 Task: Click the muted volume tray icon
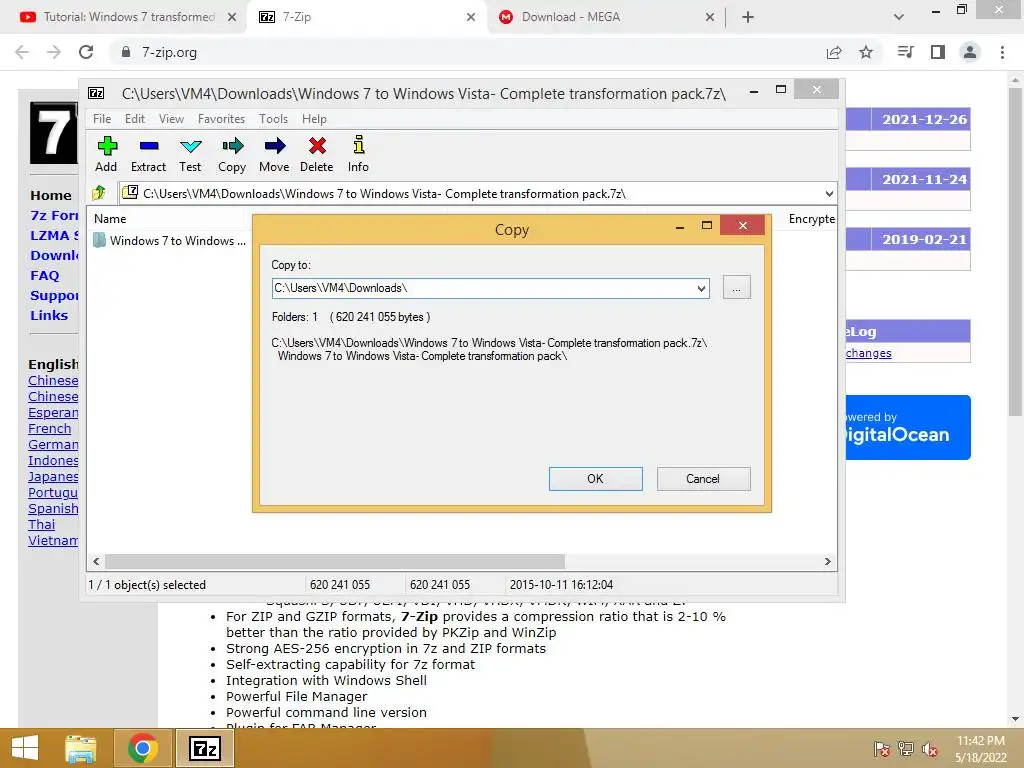pyautogui.click(x=930, y=750)
